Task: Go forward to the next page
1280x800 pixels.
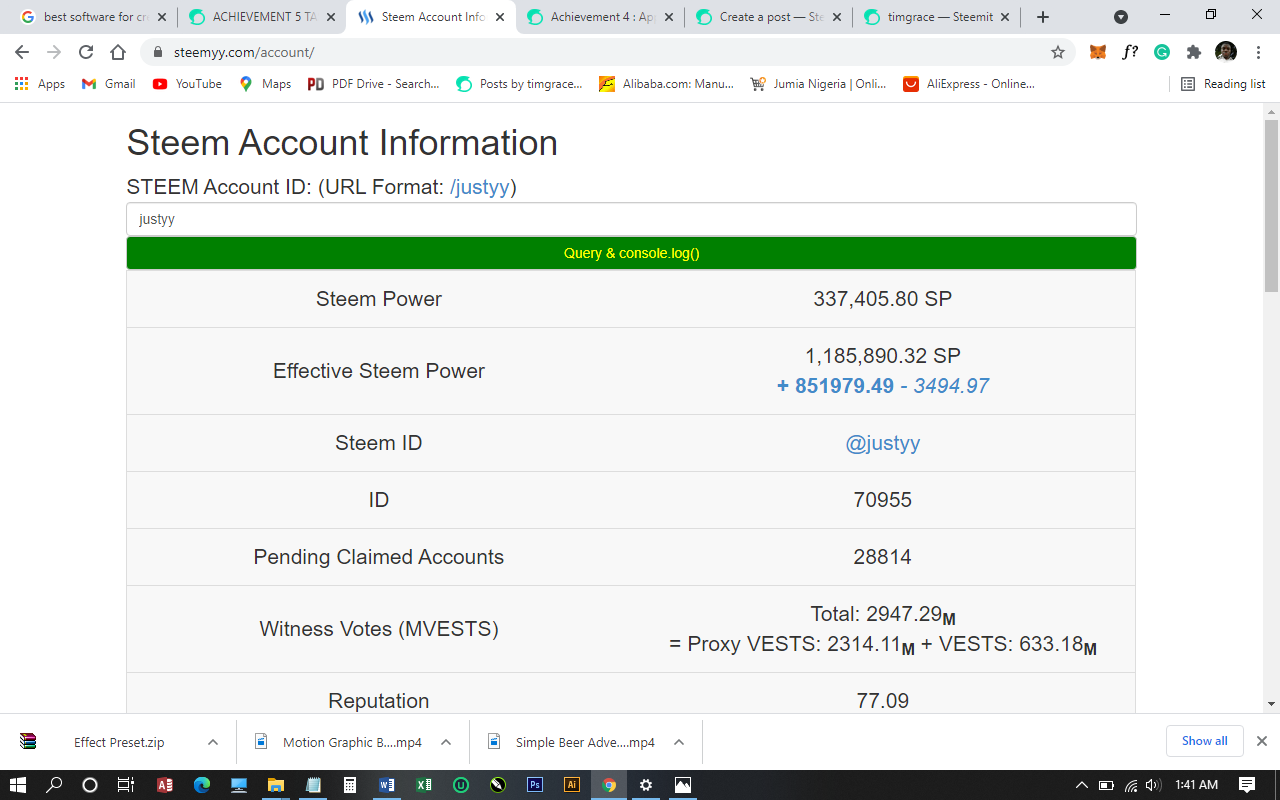Action: click(x=54, y=52)
